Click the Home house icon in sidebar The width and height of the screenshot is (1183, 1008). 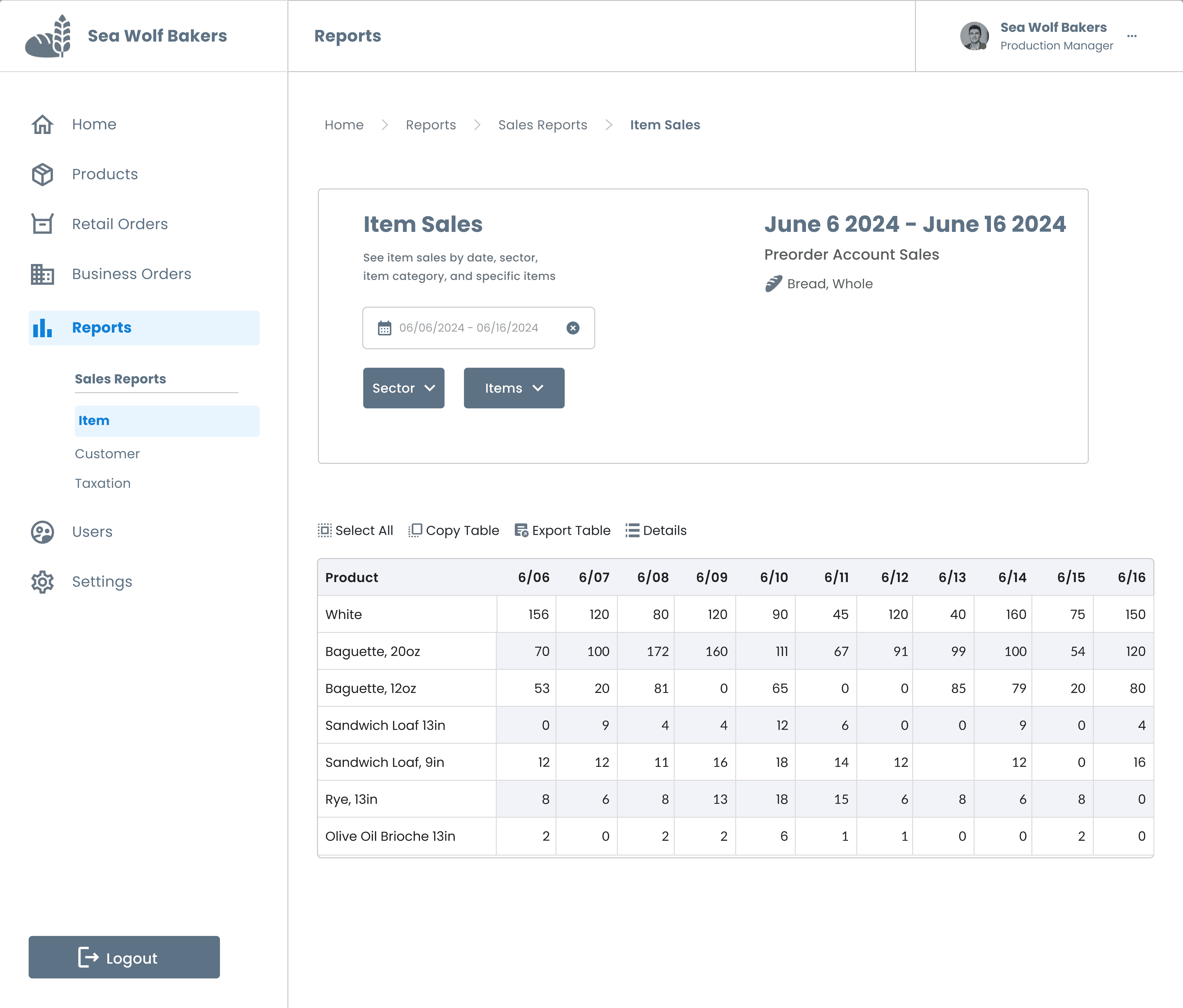[x=42, y=124]
